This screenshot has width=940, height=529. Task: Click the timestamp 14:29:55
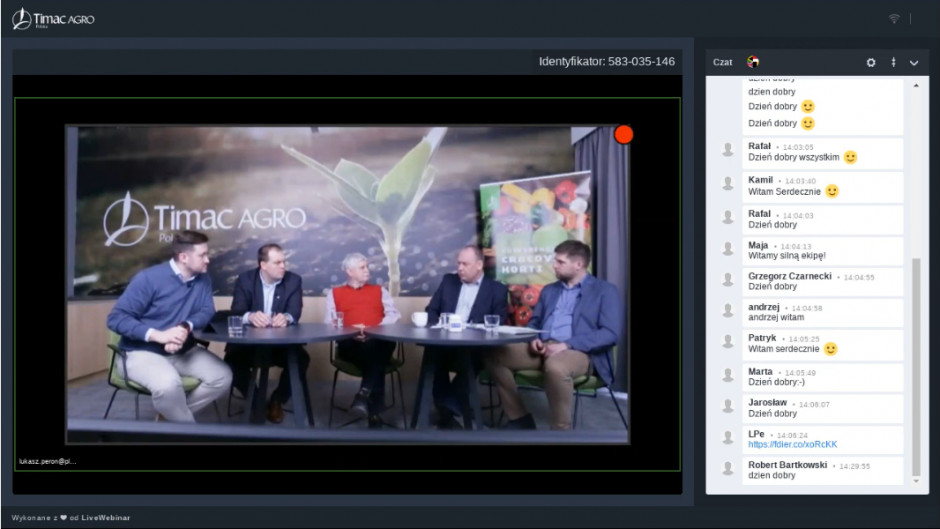[x=854, y=466]
